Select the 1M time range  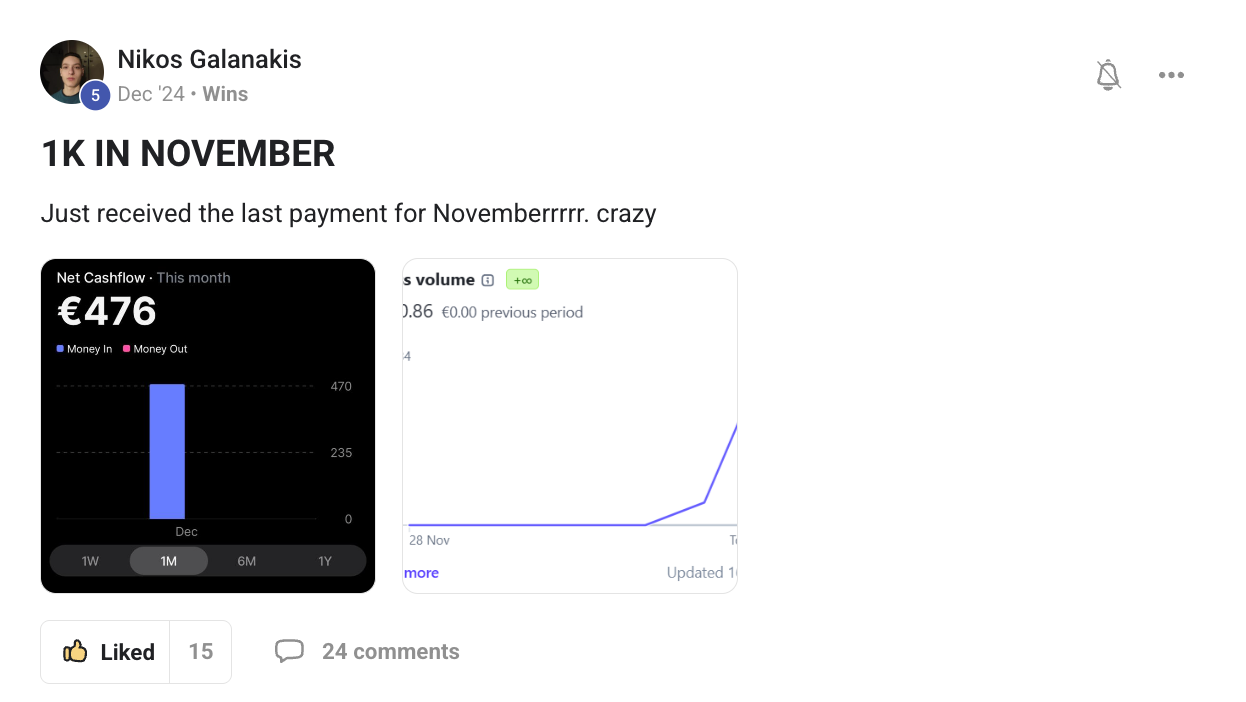[x=168, y=561]
